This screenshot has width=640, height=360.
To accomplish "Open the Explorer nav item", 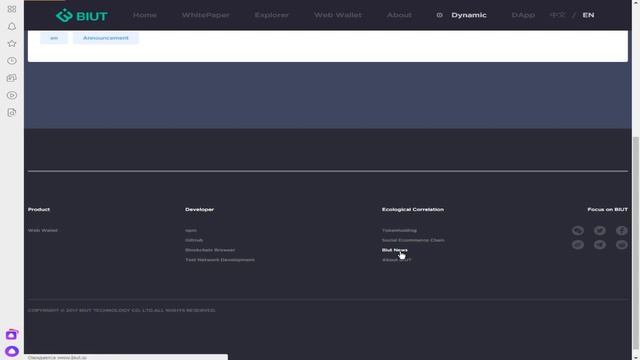I will coord(271,15).
